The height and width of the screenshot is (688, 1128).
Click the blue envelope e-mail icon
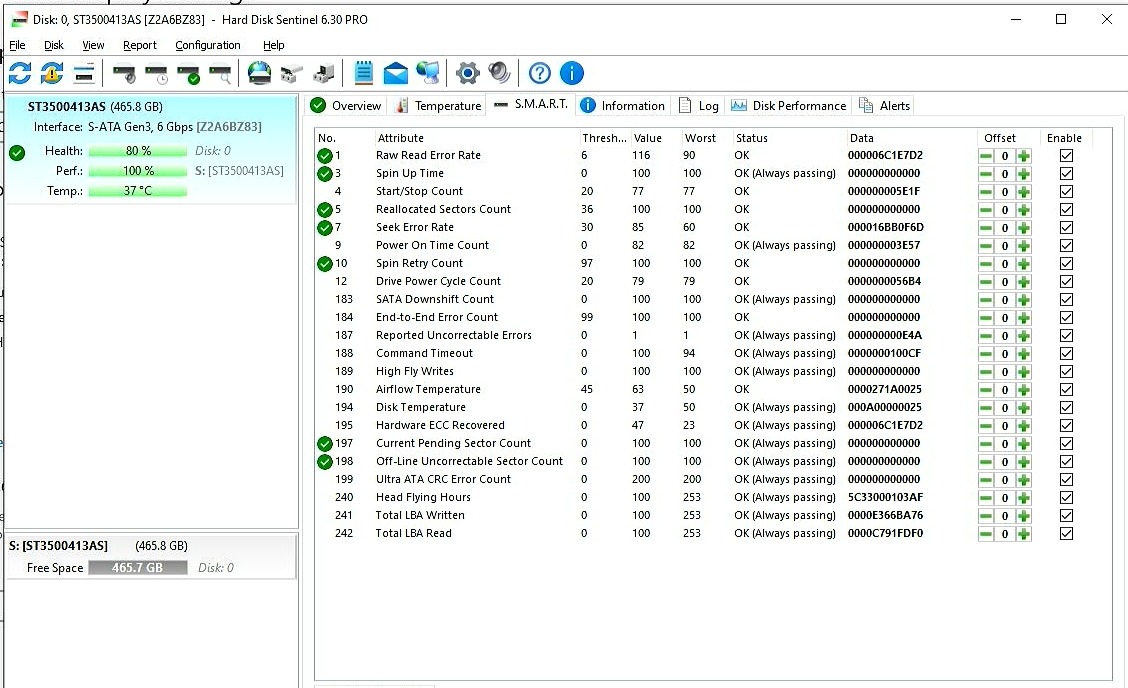[396, 73]
